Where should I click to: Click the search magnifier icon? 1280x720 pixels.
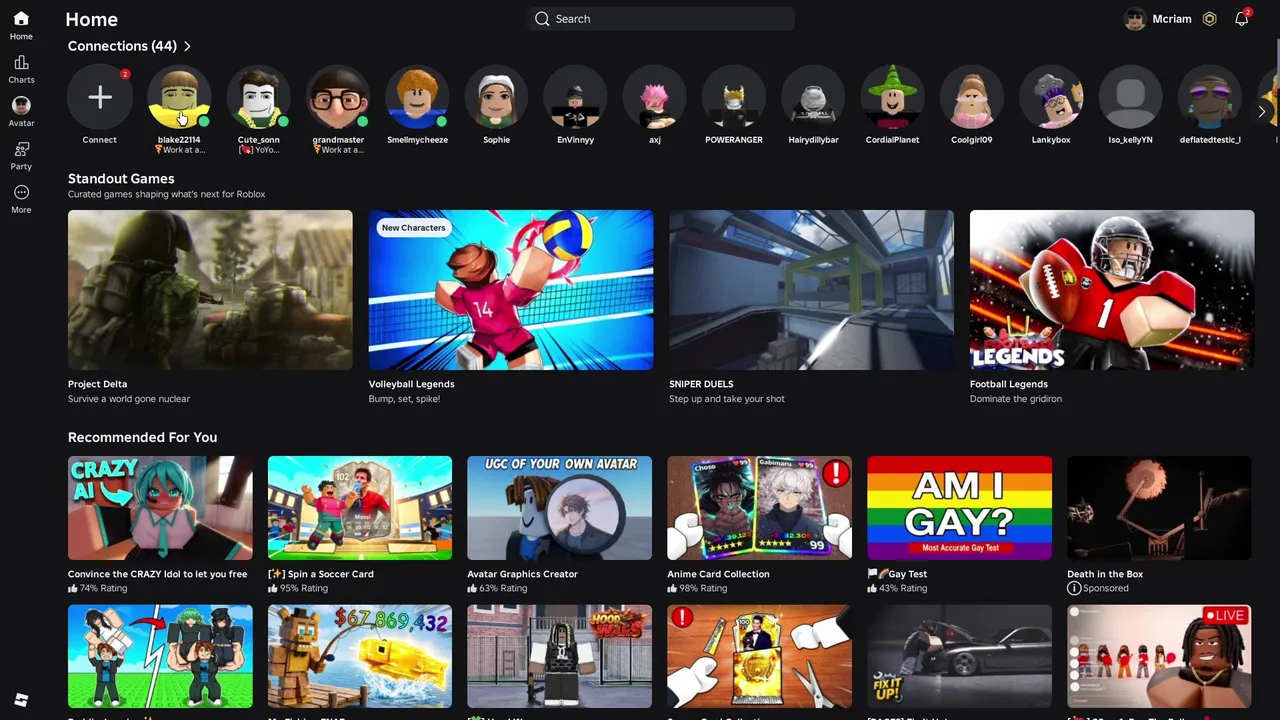click(542, 19)
